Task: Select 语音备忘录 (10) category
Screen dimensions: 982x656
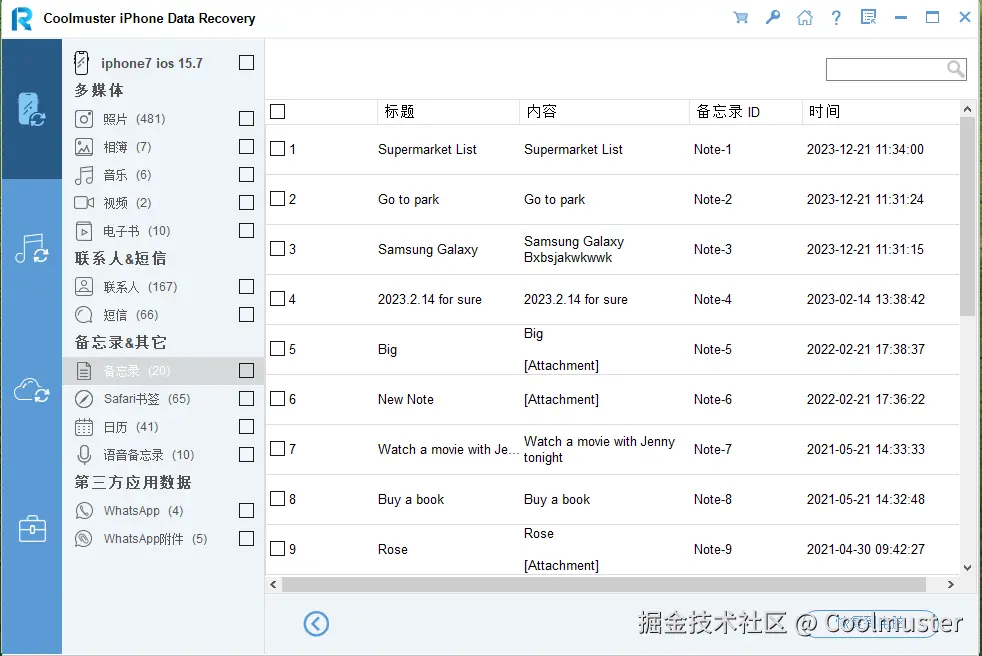Action: [163, 455]
